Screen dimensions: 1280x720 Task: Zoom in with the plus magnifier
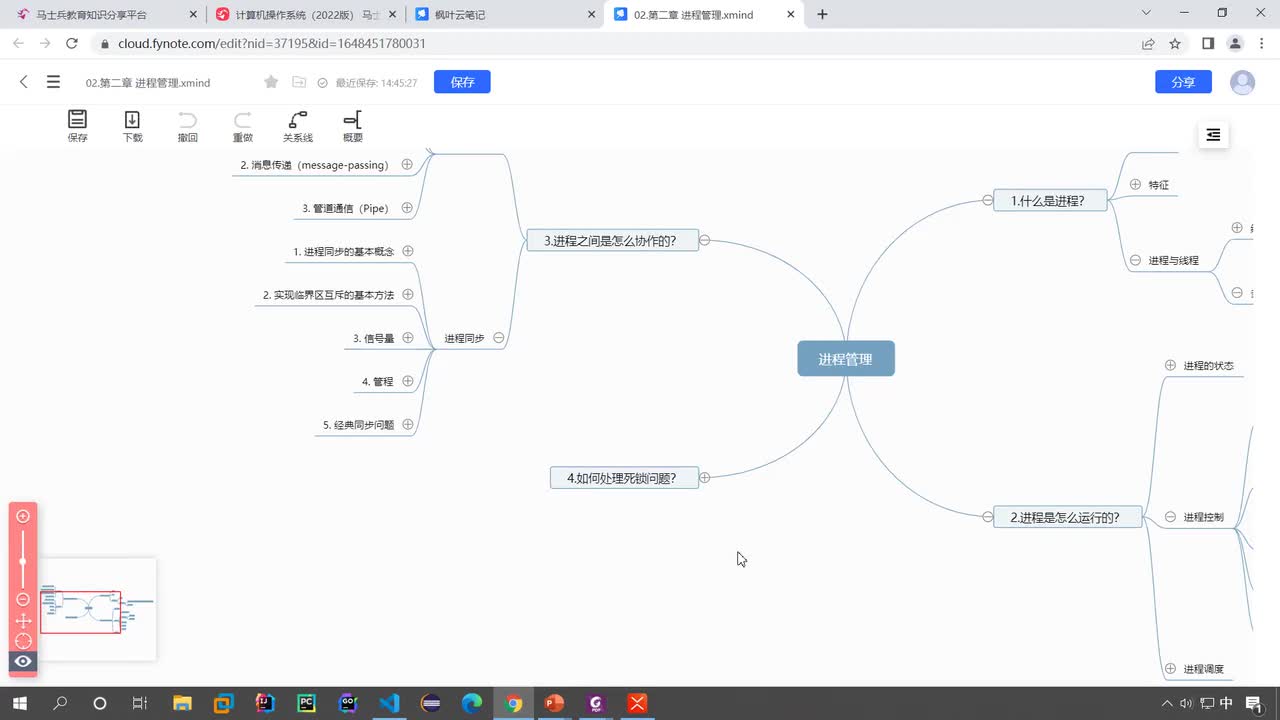click(23, 516)
